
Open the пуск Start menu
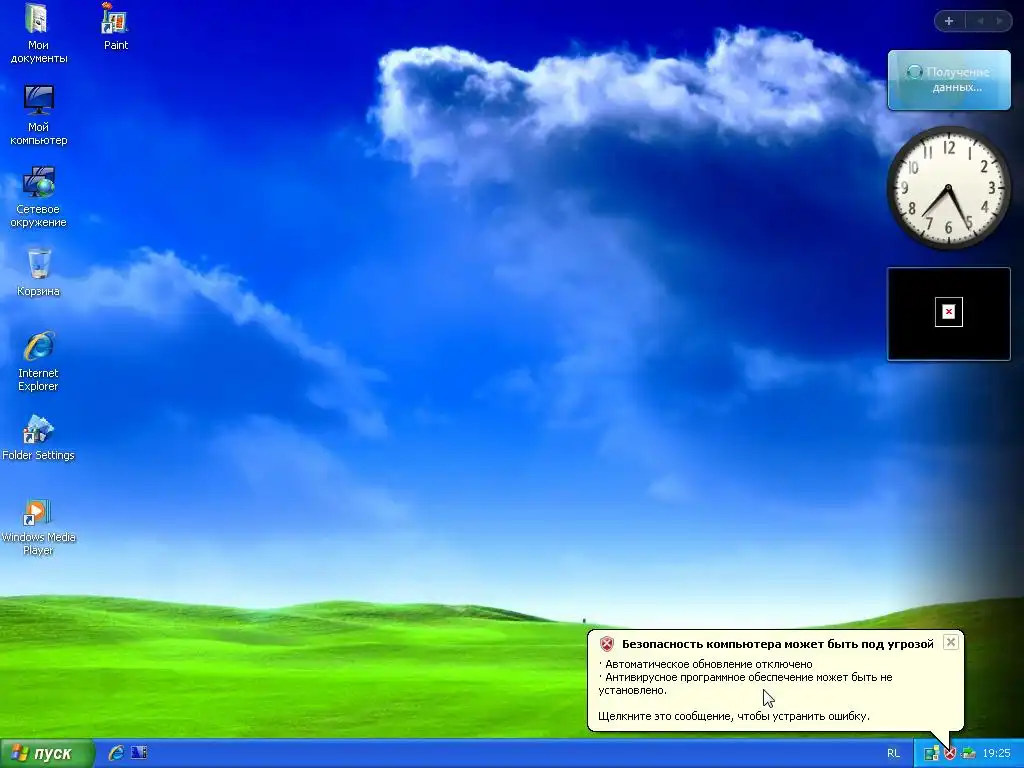click(47, 754)
